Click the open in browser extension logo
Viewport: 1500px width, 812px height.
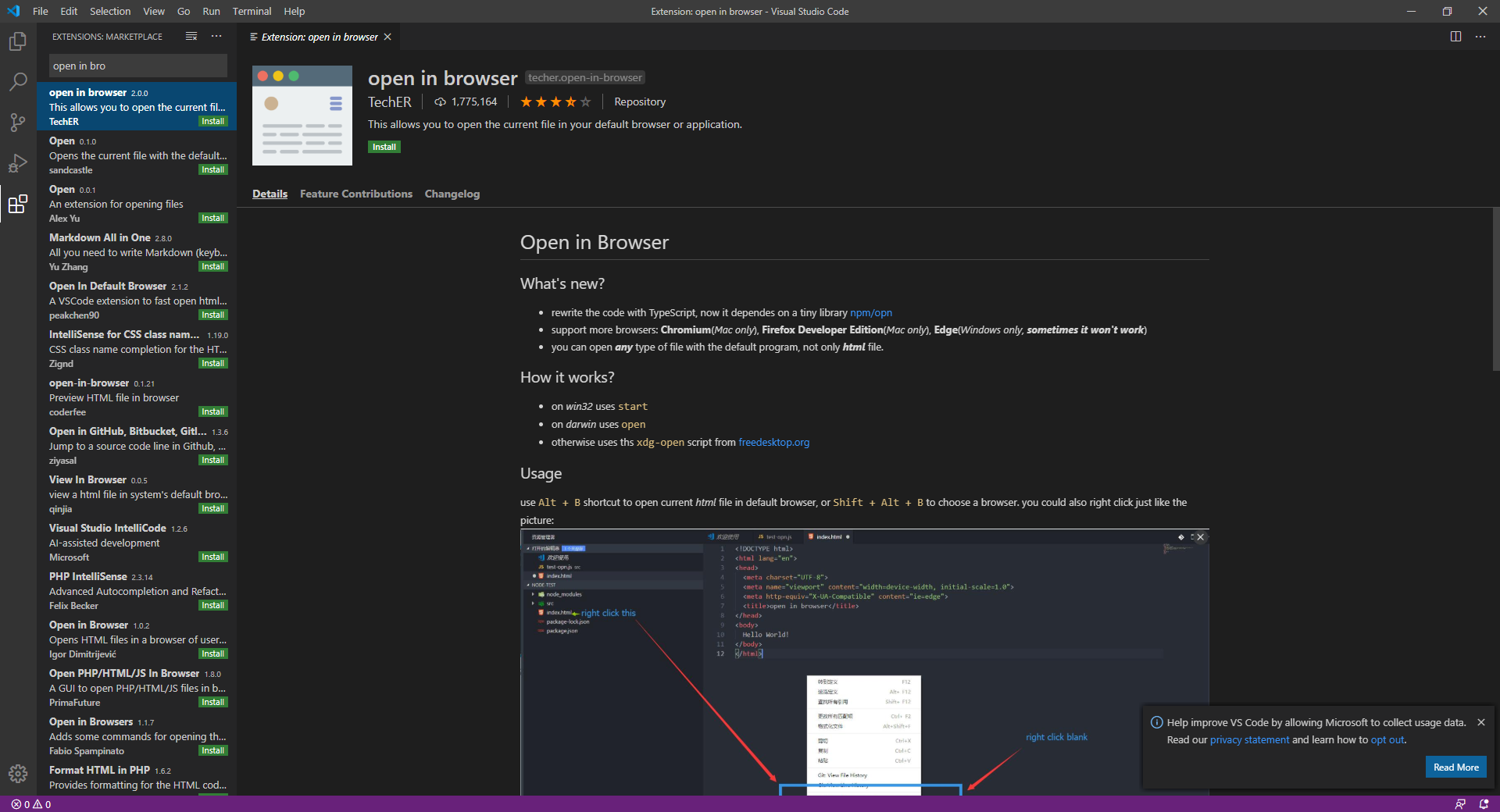point(302,116)
